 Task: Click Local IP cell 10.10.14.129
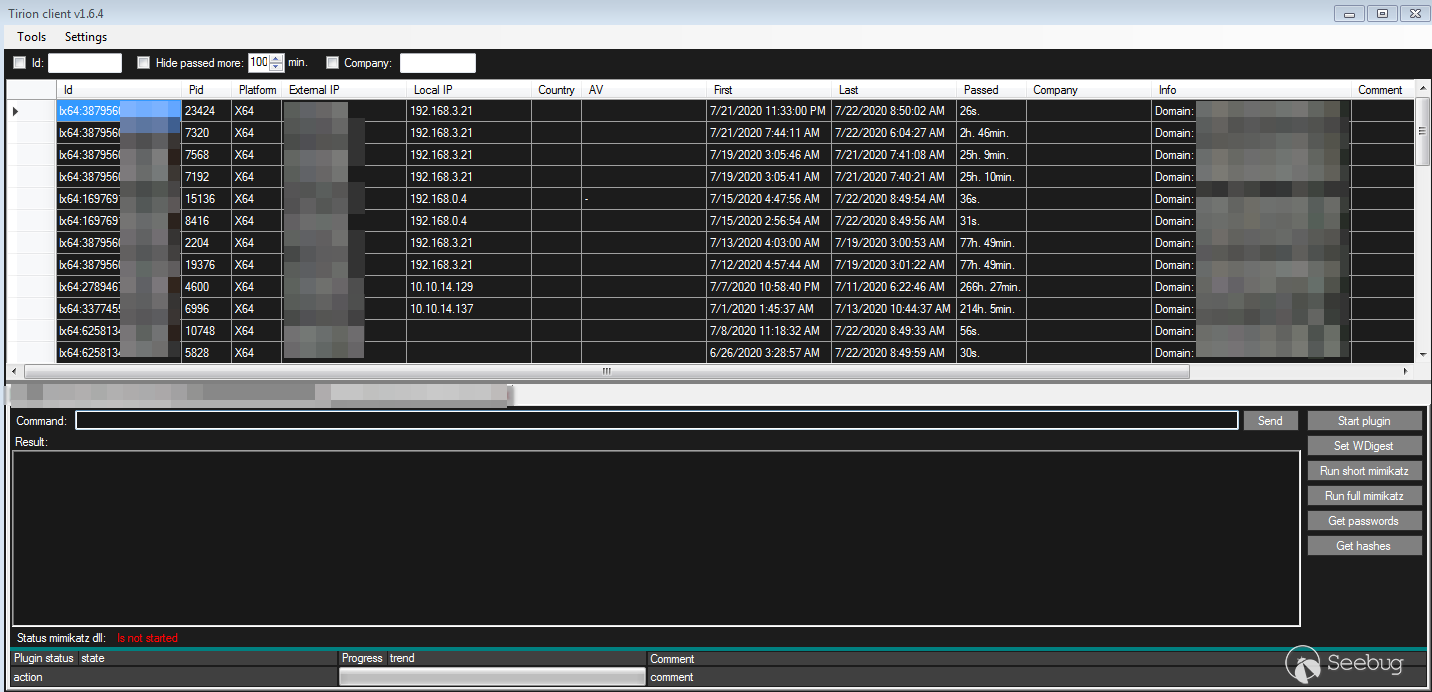(469, 287)
